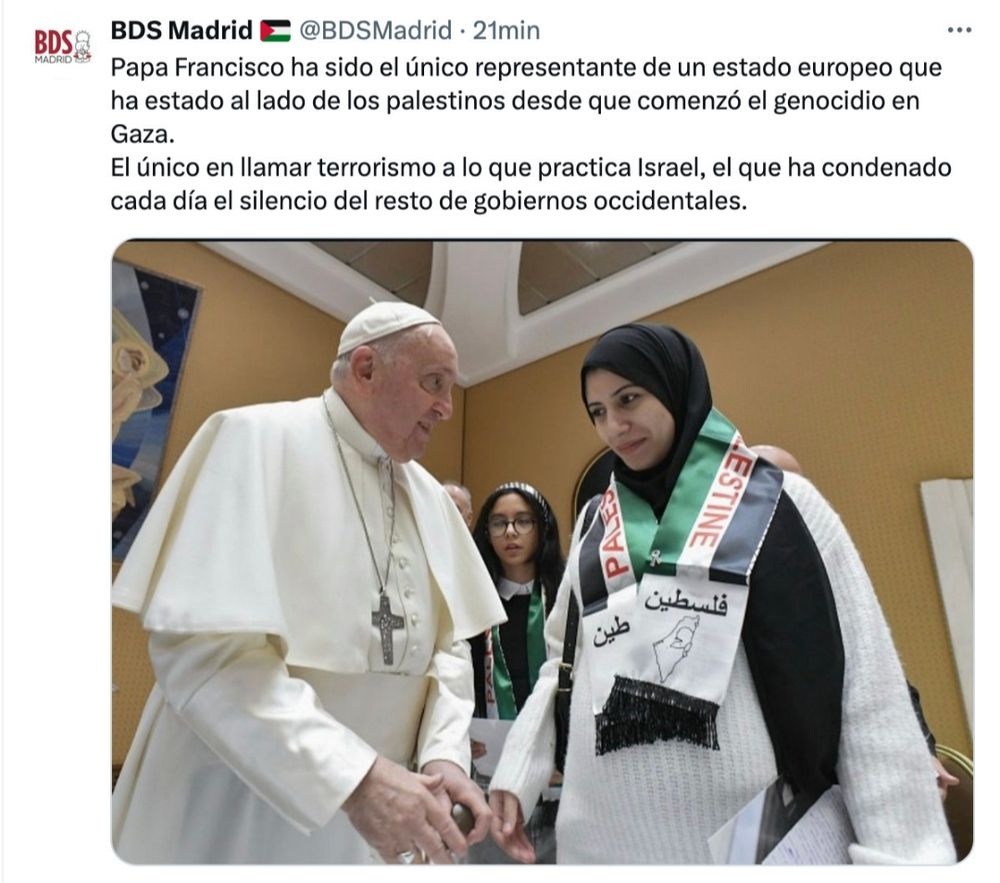The width and height of the screenshot is (1000, 883).
Task: Open BDS Madrid display name profile link
Action: coord(182,30)
